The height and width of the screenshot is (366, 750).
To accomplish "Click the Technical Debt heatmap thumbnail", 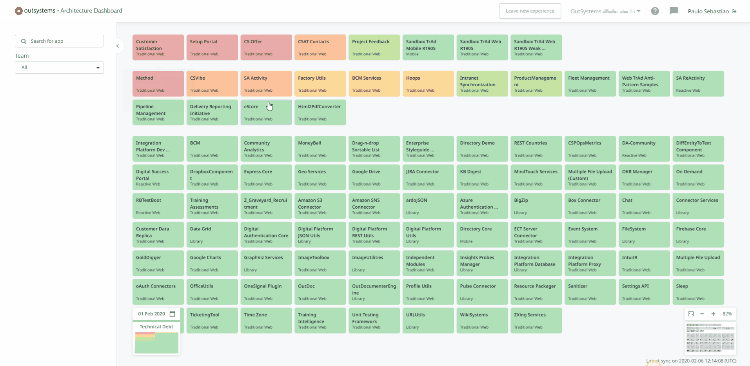I will click(156, 343).
